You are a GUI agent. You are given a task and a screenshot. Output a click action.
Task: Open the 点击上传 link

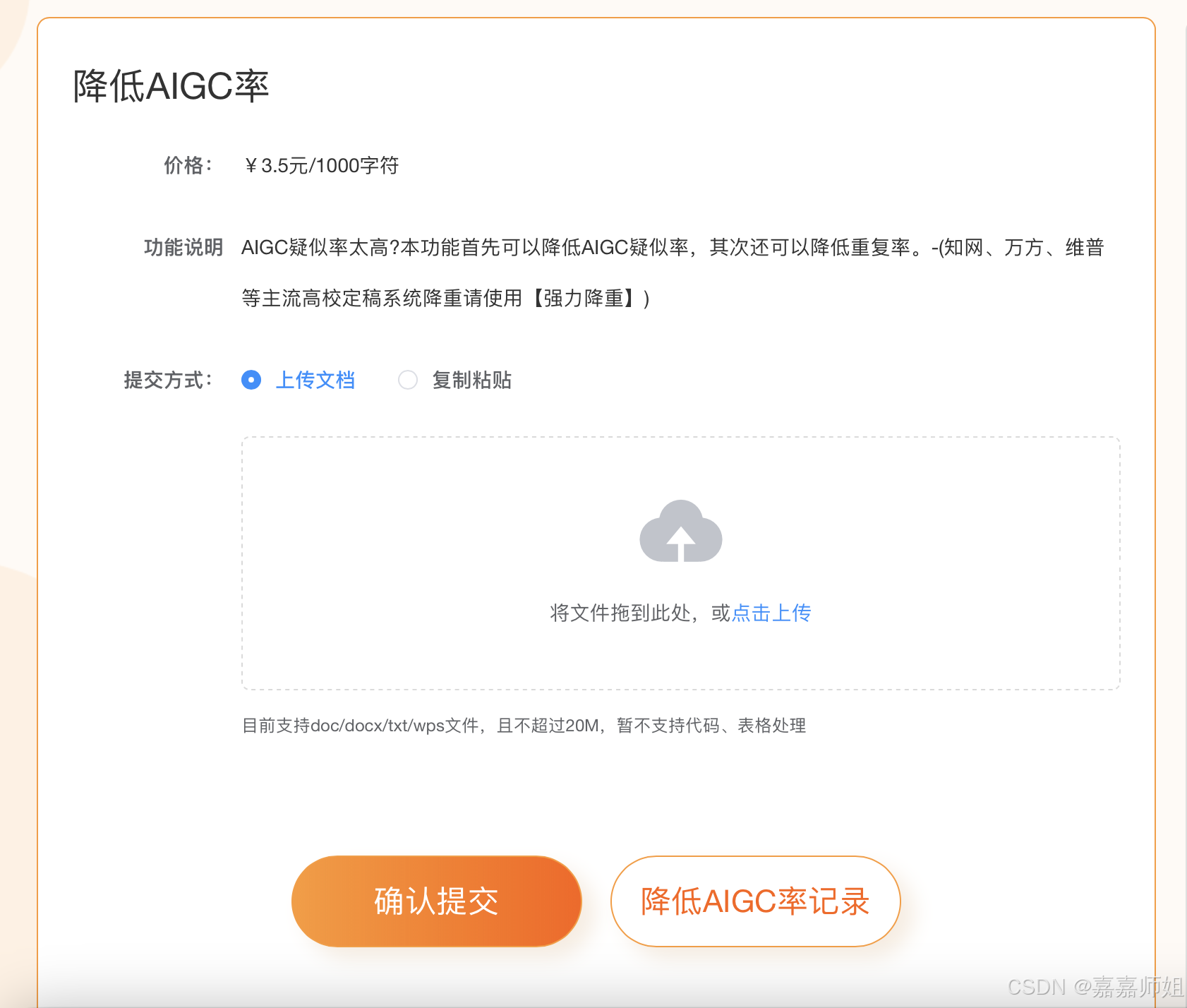pos(771,613)
